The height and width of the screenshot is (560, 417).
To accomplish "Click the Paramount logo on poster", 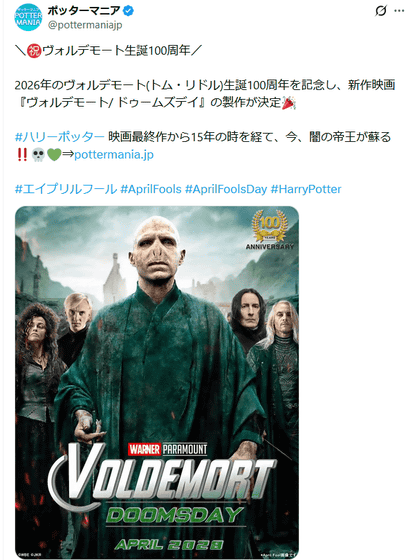I will tap(185, 449).
